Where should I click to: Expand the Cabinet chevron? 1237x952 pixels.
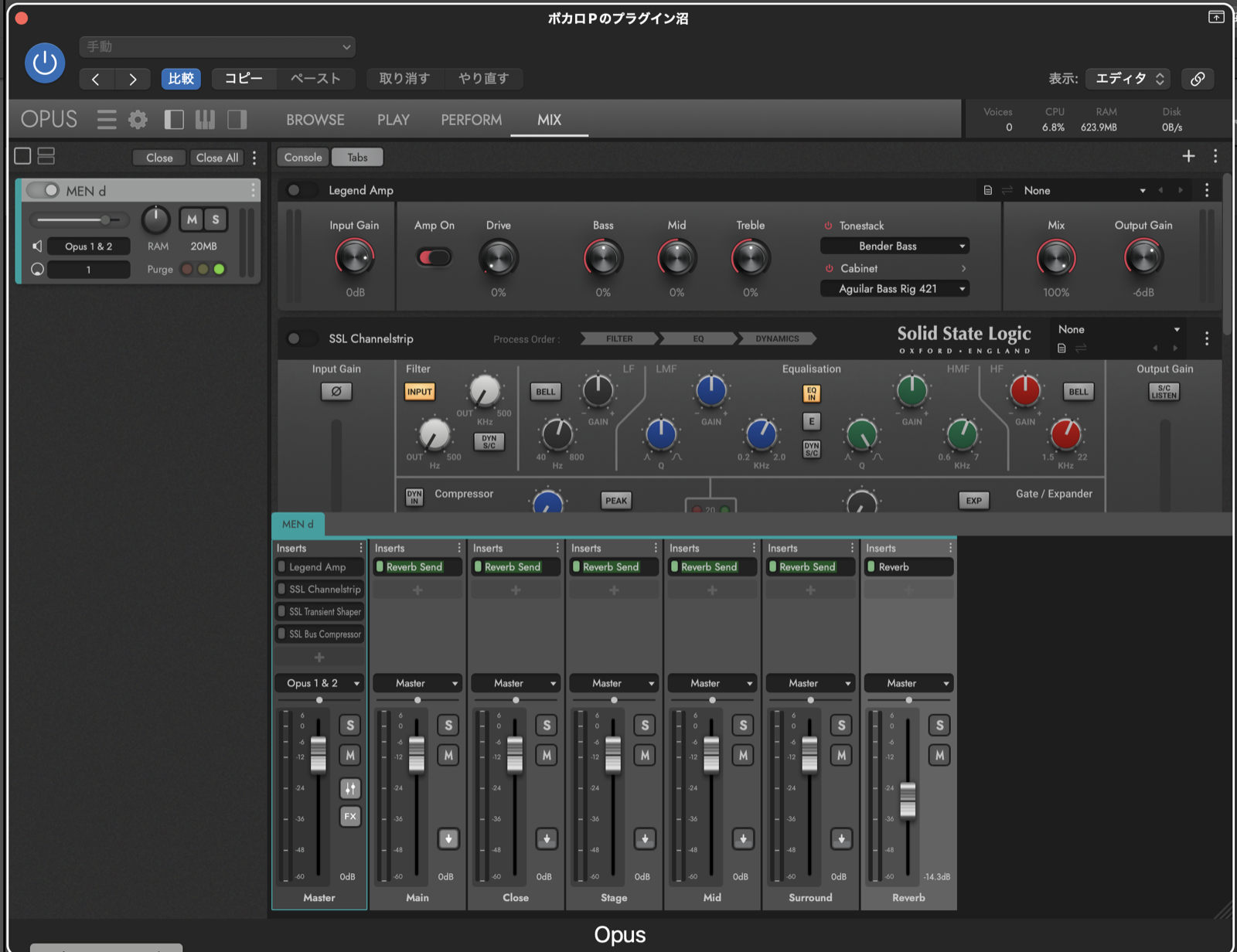pyautogui.click(x=963, y=268)
